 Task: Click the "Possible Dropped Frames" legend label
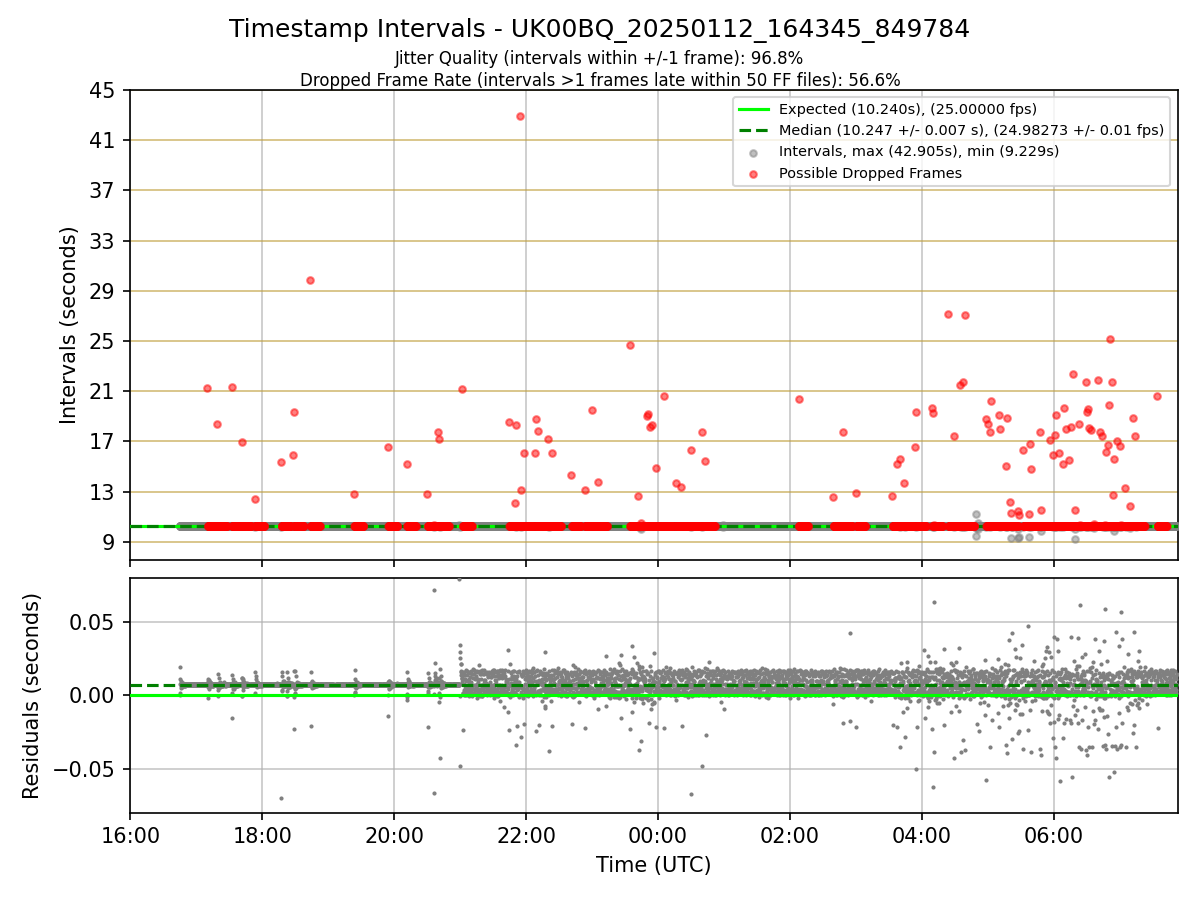(x=870, y=173)
